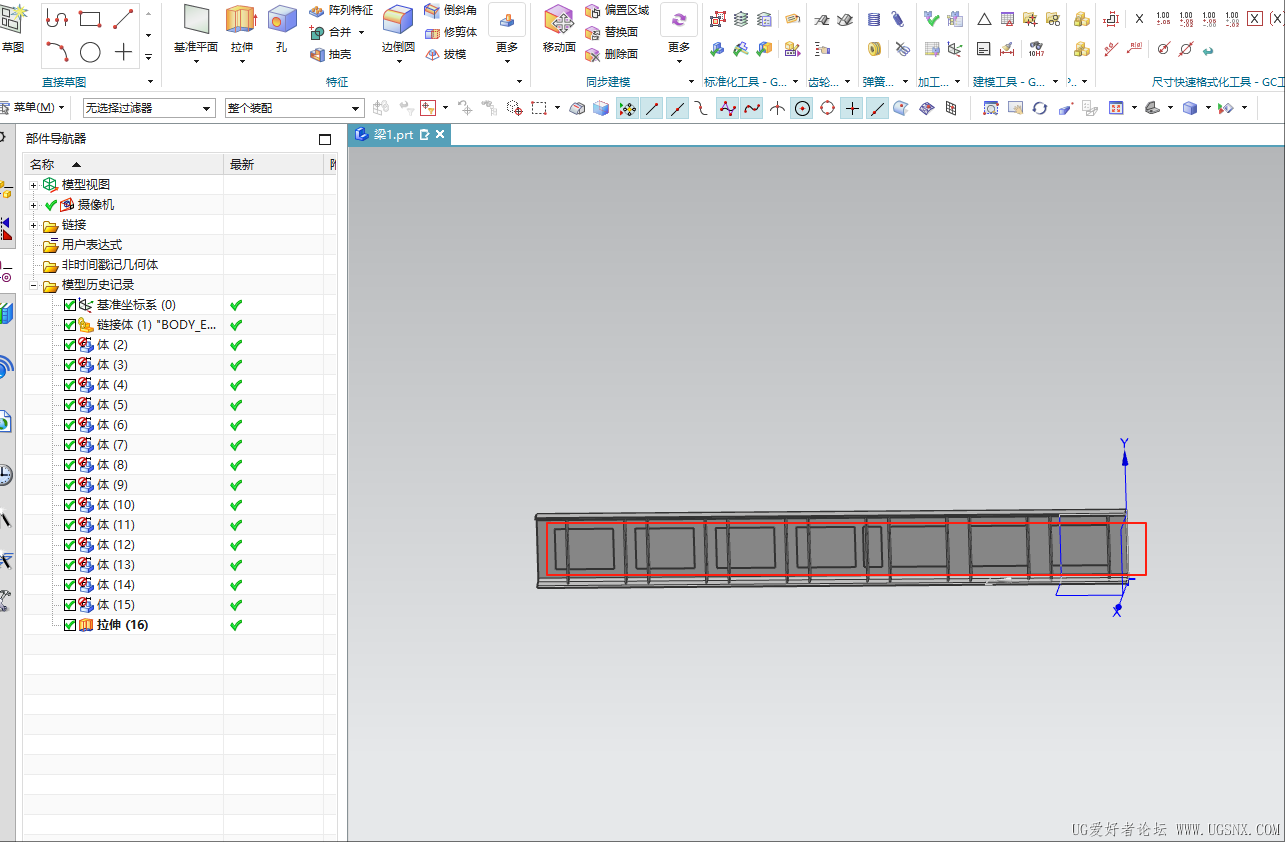Click the 孔 hole tool icon
Image resolution: width=1285 pixels, height=842 pixels.
pos(282,20)
